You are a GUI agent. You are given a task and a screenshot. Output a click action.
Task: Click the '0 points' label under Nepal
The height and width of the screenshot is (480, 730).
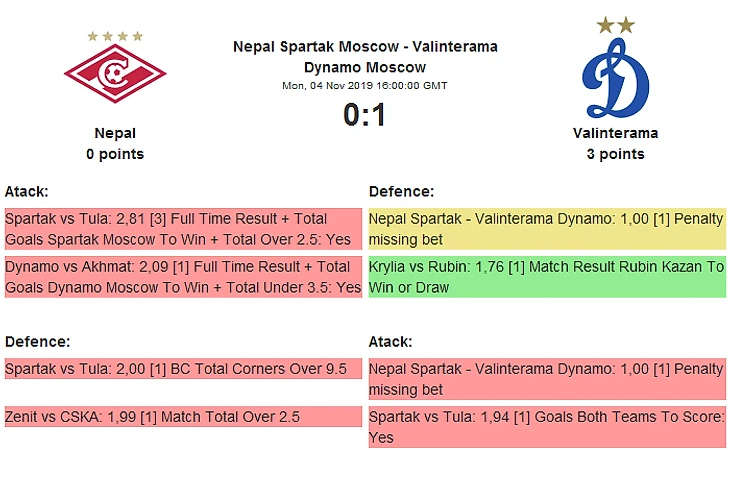pyautogui.click(x=115, y=154)
